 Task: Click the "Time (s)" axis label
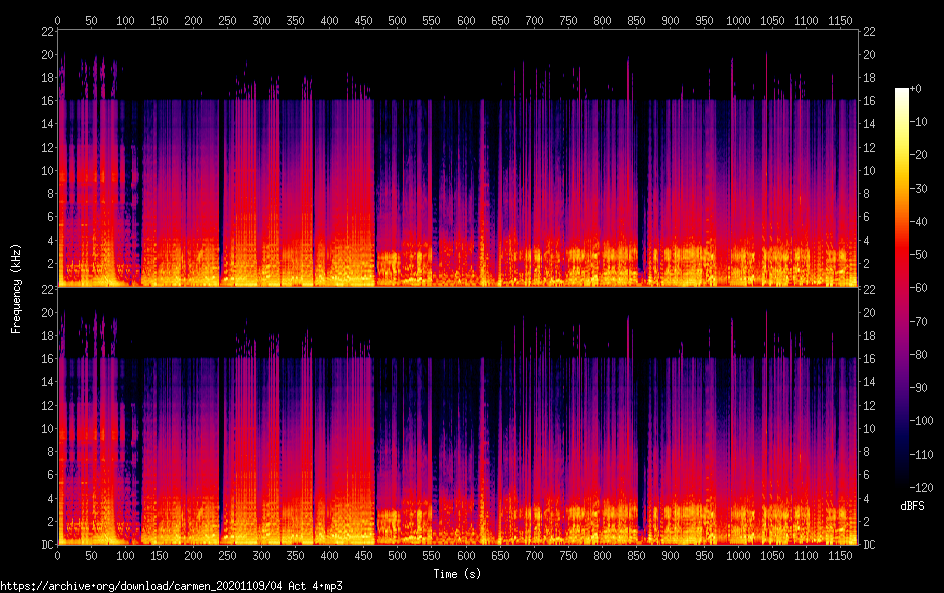[x=457, y=574]
